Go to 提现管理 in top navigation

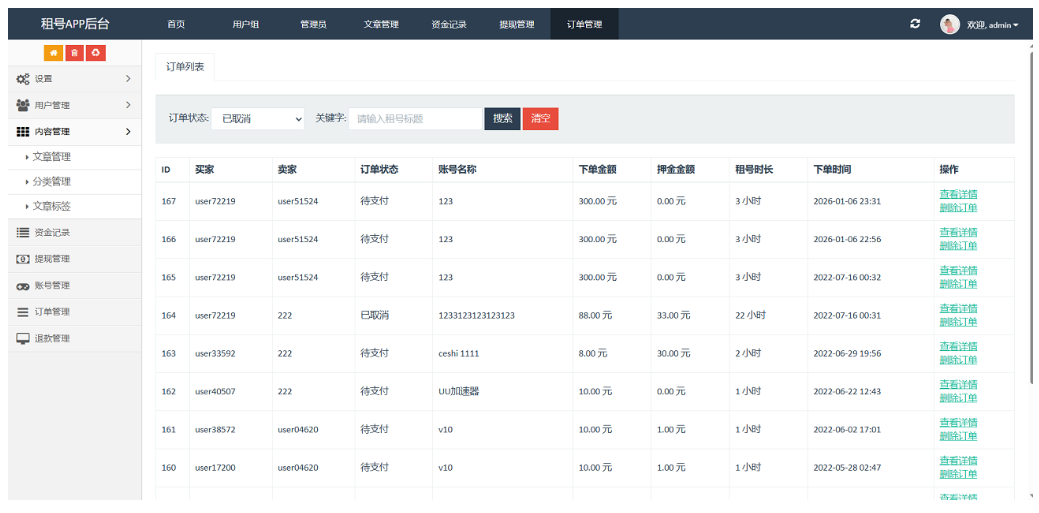tap(516, 24)
